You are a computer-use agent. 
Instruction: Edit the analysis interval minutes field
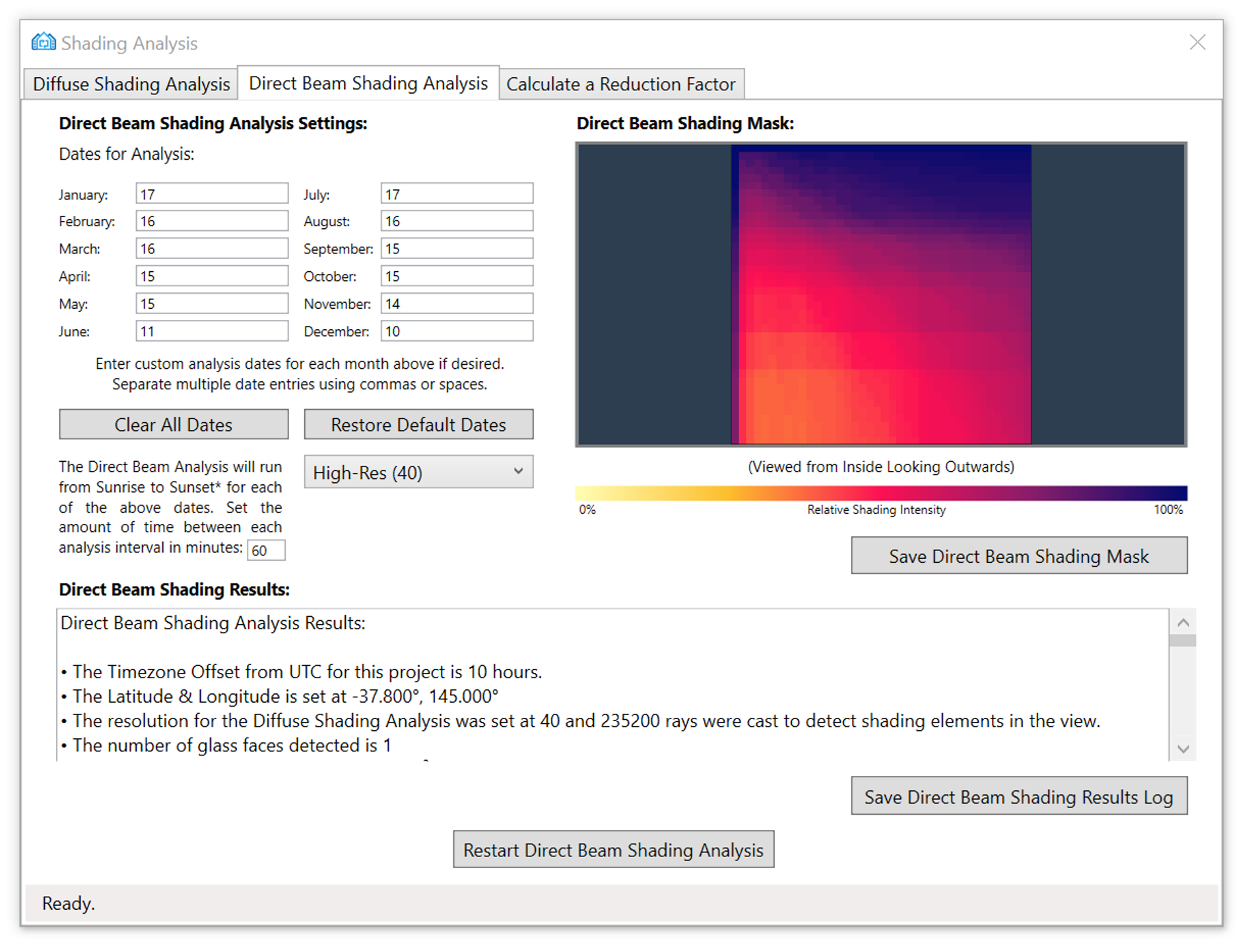click(x=266, y=550)
